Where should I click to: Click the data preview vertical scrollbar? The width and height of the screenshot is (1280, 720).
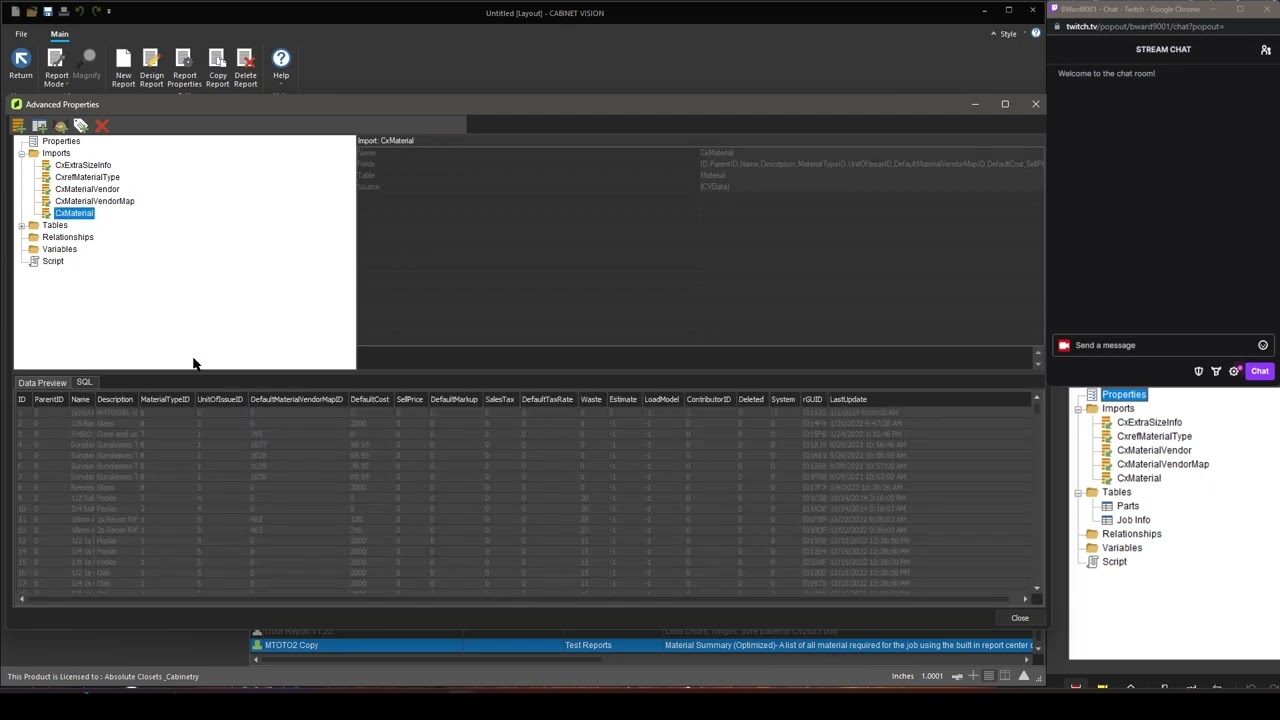(1037, 495)
